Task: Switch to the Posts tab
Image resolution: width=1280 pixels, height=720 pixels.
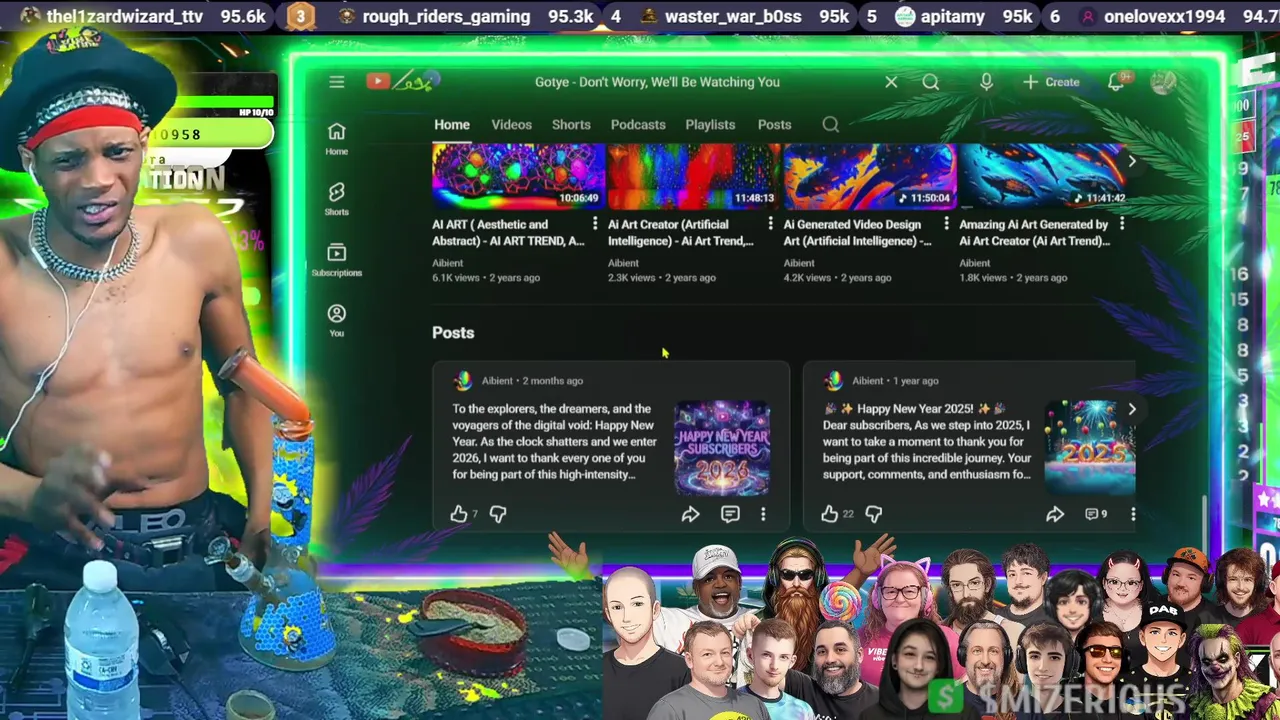Action: pos(774,125)
